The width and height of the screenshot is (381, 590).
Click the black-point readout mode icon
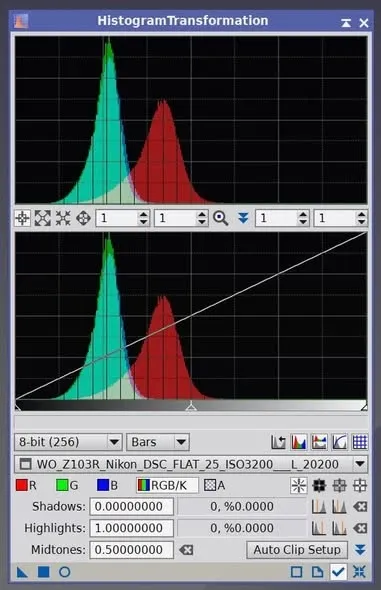319,485
